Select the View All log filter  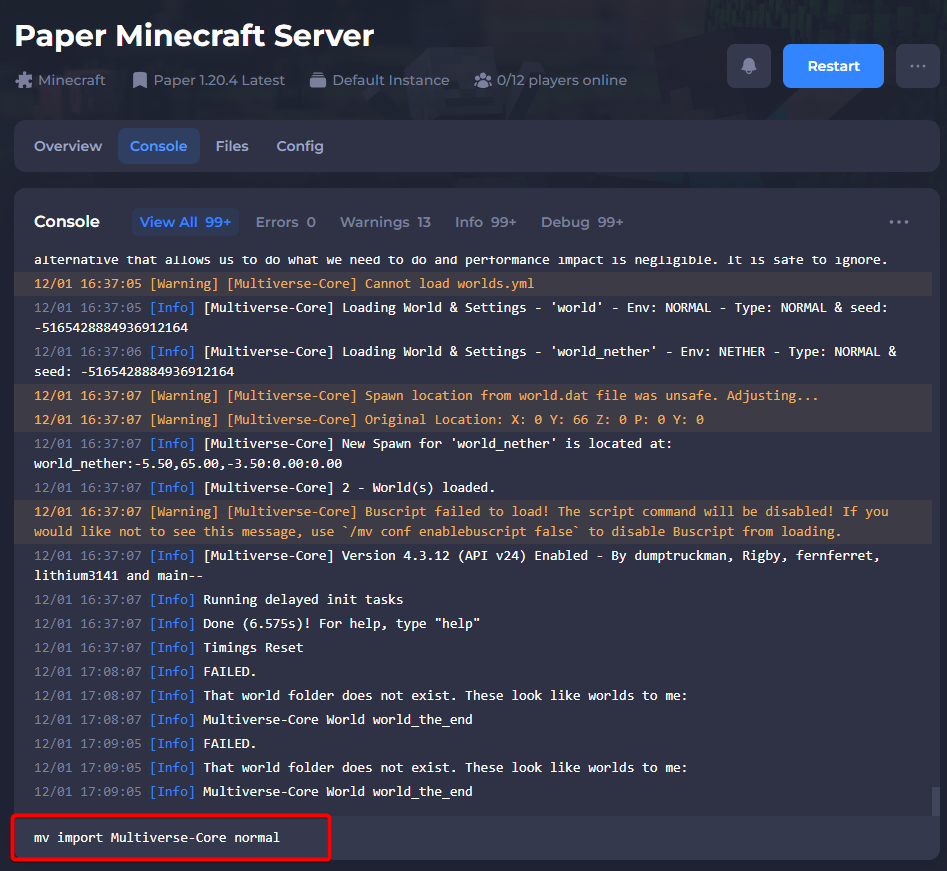click(185, 222)
